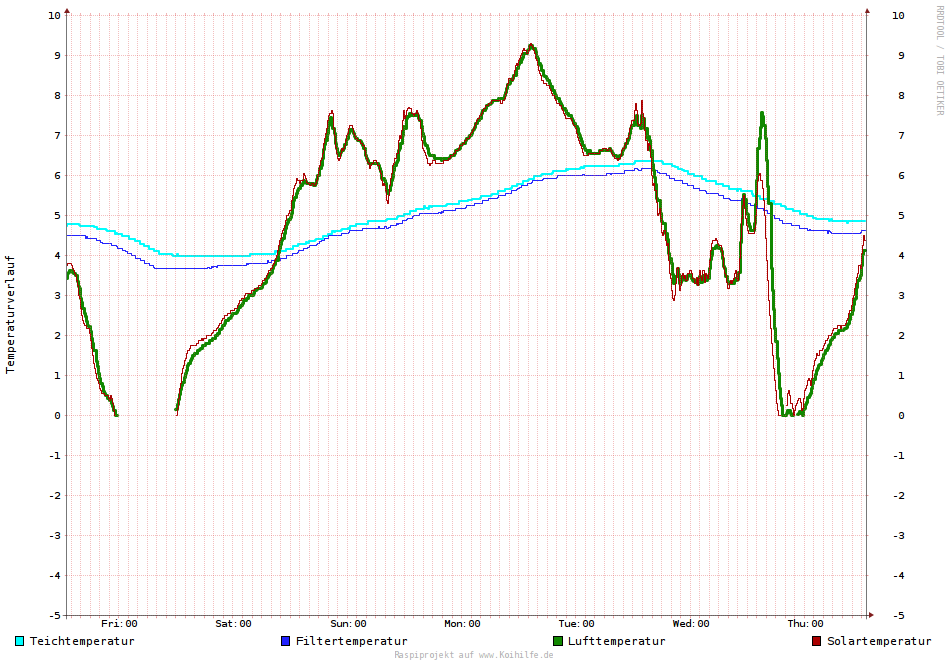Select the Filtertemperatur legend label

coord(351,641)
